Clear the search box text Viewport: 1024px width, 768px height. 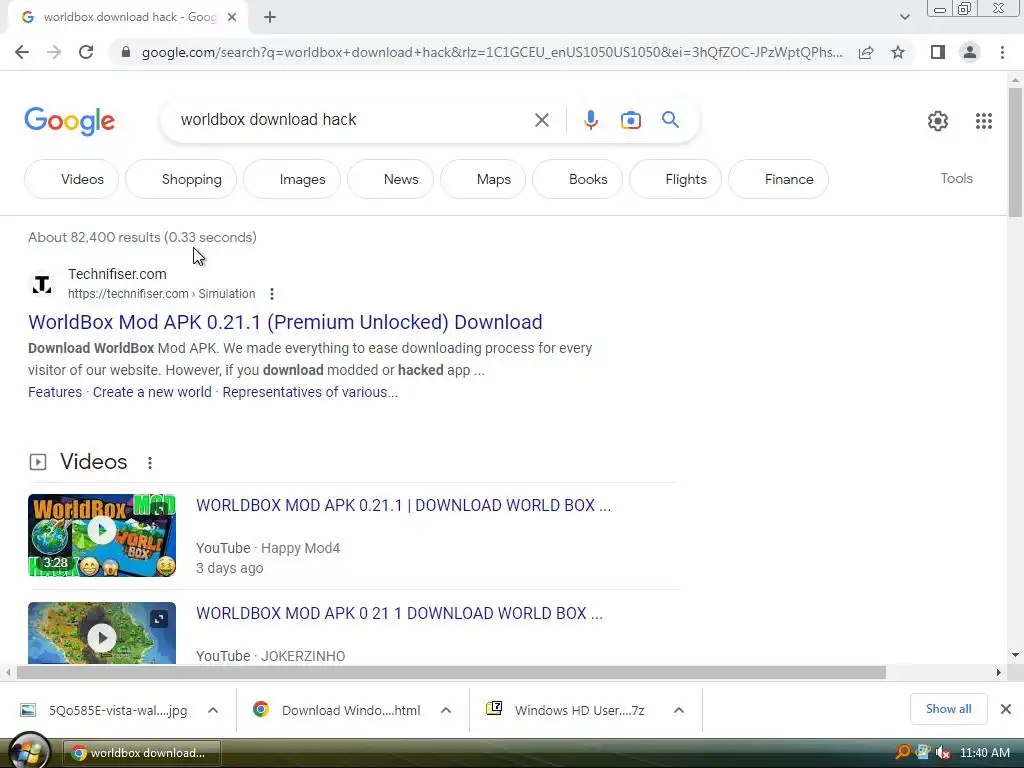541,120
